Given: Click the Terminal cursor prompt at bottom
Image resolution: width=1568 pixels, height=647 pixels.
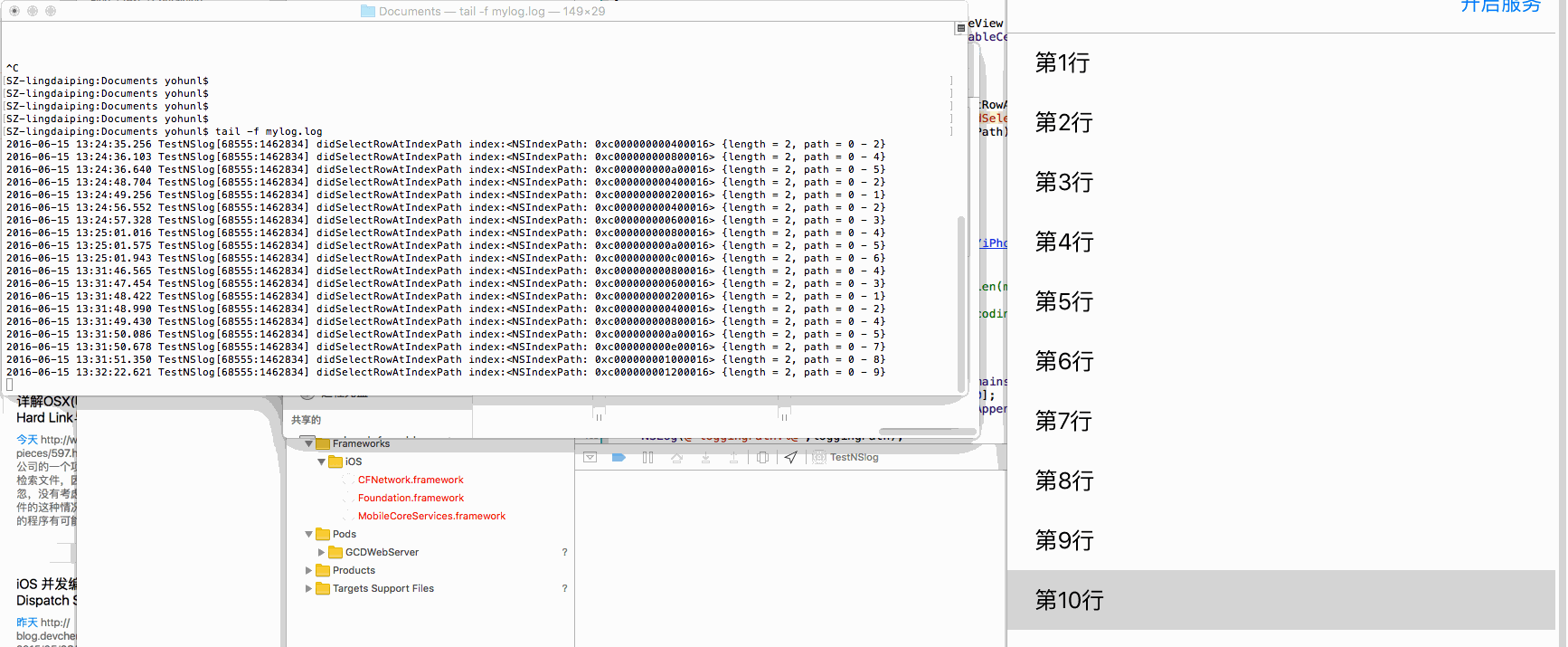Looking at the screenshot, I should [x=10, y=385].
